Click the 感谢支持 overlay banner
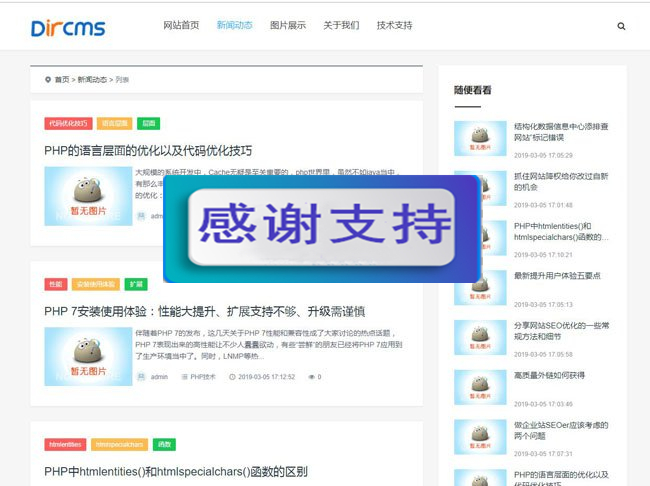 322,229
